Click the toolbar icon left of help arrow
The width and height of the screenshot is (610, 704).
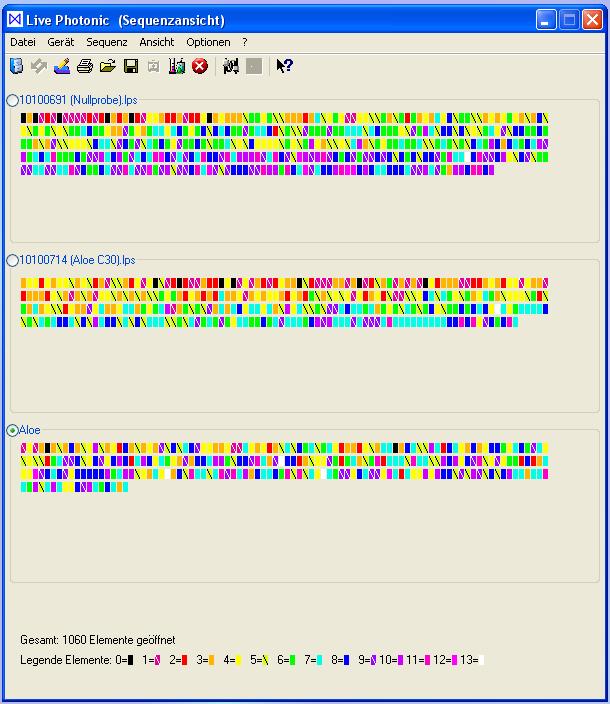tap(254, 66)
